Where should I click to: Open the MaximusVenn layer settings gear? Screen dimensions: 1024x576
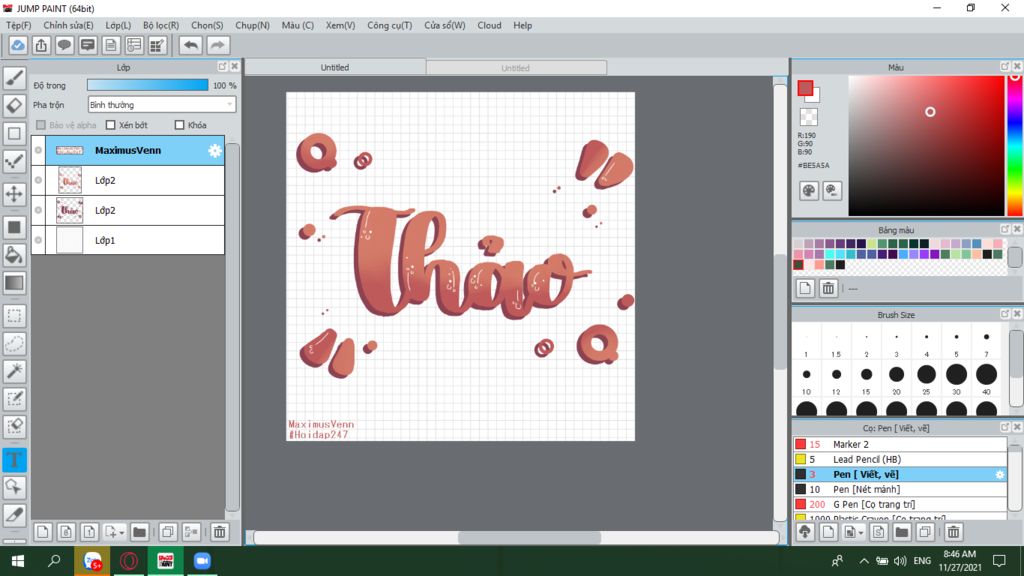pyautogui.click(x=215, y=151)
